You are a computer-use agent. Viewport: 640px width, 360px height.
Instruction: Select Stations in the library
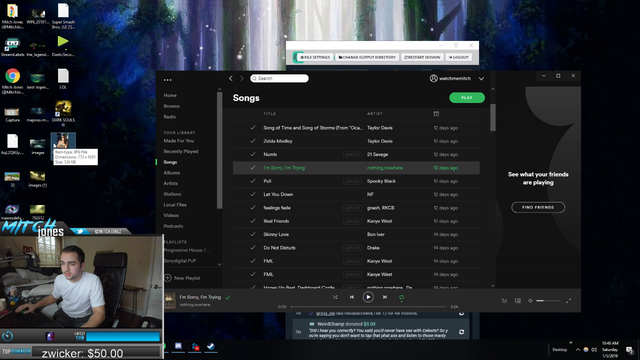point(172,194)
